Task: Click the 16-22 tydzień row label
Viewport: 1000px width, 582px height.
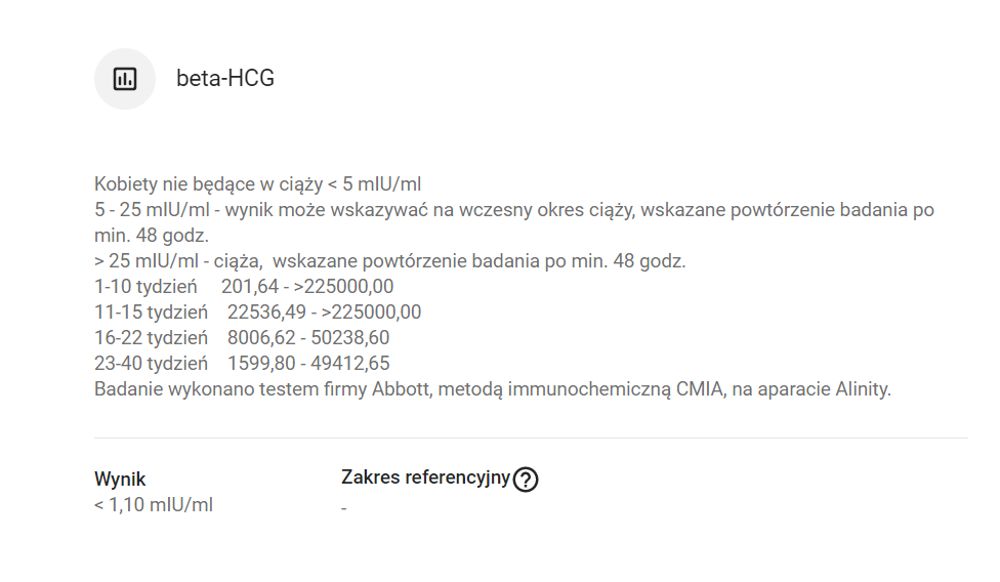Action: pos(151,338)
